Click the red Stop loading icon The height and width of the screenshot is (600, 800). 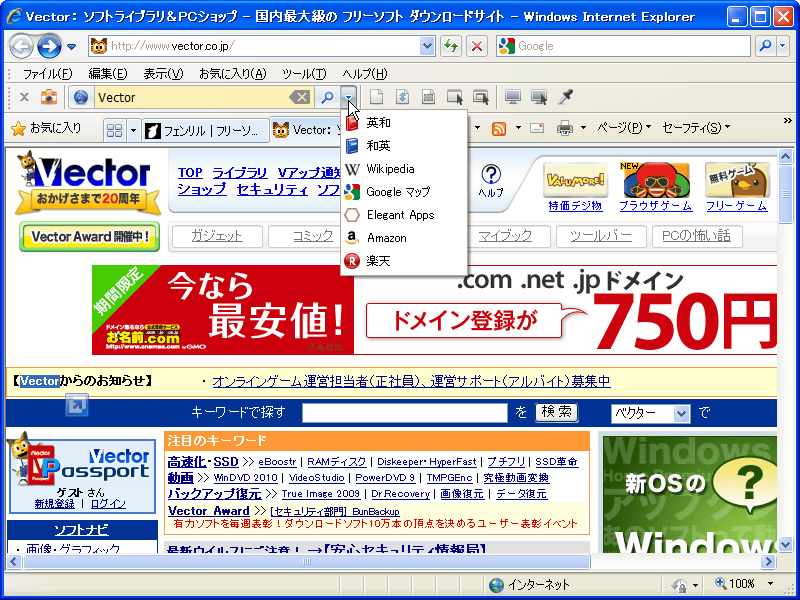[477, 46]
